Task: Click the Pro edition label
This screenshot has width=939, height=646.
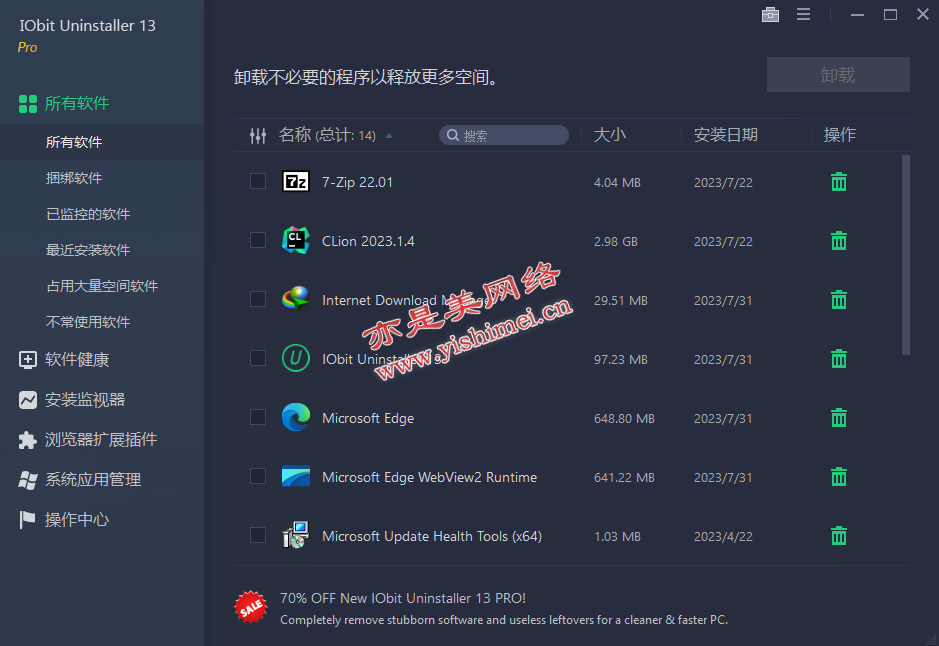Action: point(28,47)
